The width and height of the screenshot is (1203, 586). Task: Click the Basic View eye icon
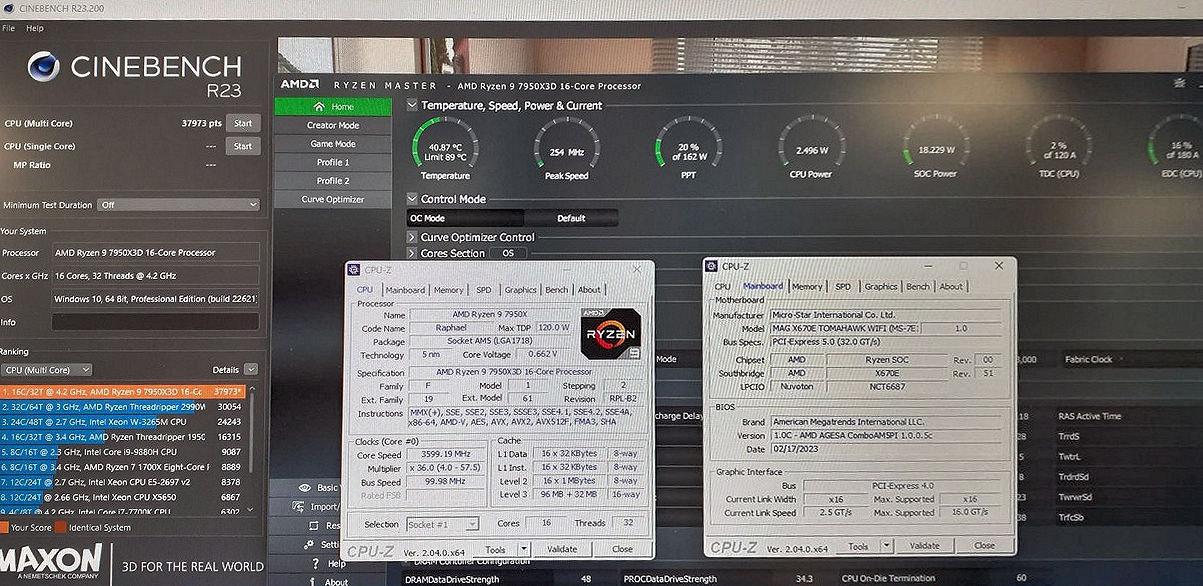pos(304,488)
